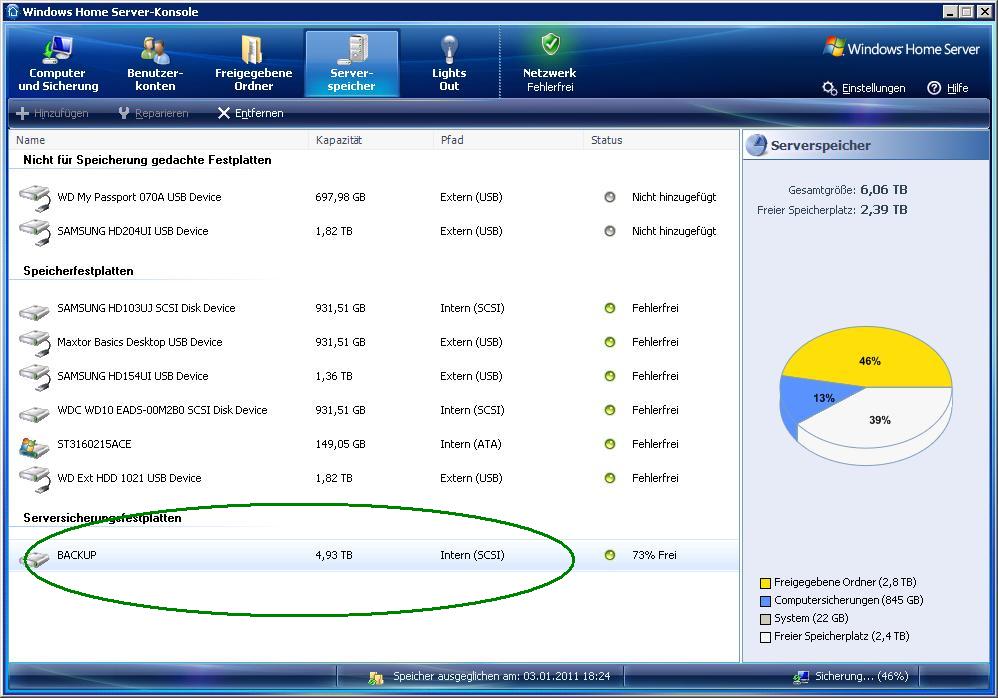The image size is (998, 698).
Task: Open Einstellungen settings
Action: coord(864,88)
